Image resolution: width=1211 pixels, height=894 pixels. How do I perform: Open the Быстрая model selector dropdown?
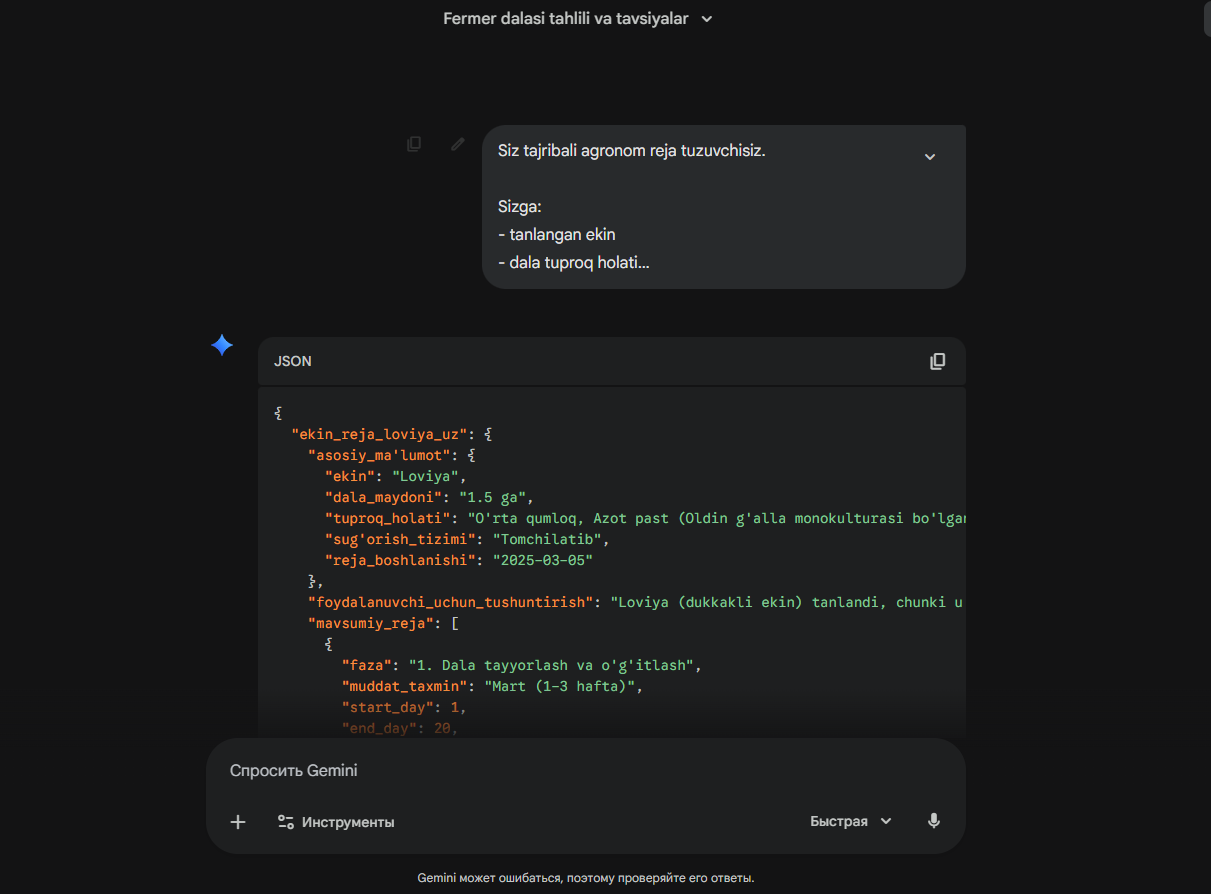click(850, 821)
